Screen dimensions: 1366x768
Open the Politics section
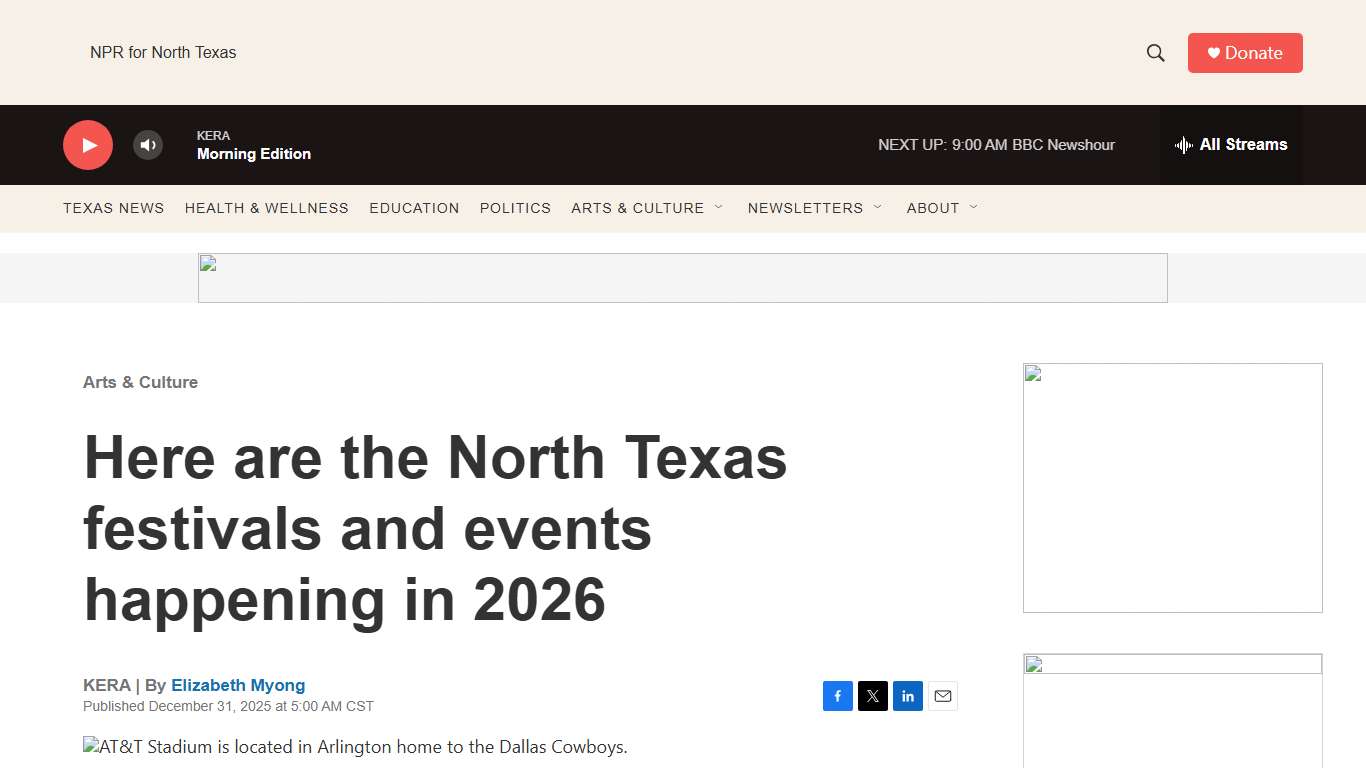(515, 208)
